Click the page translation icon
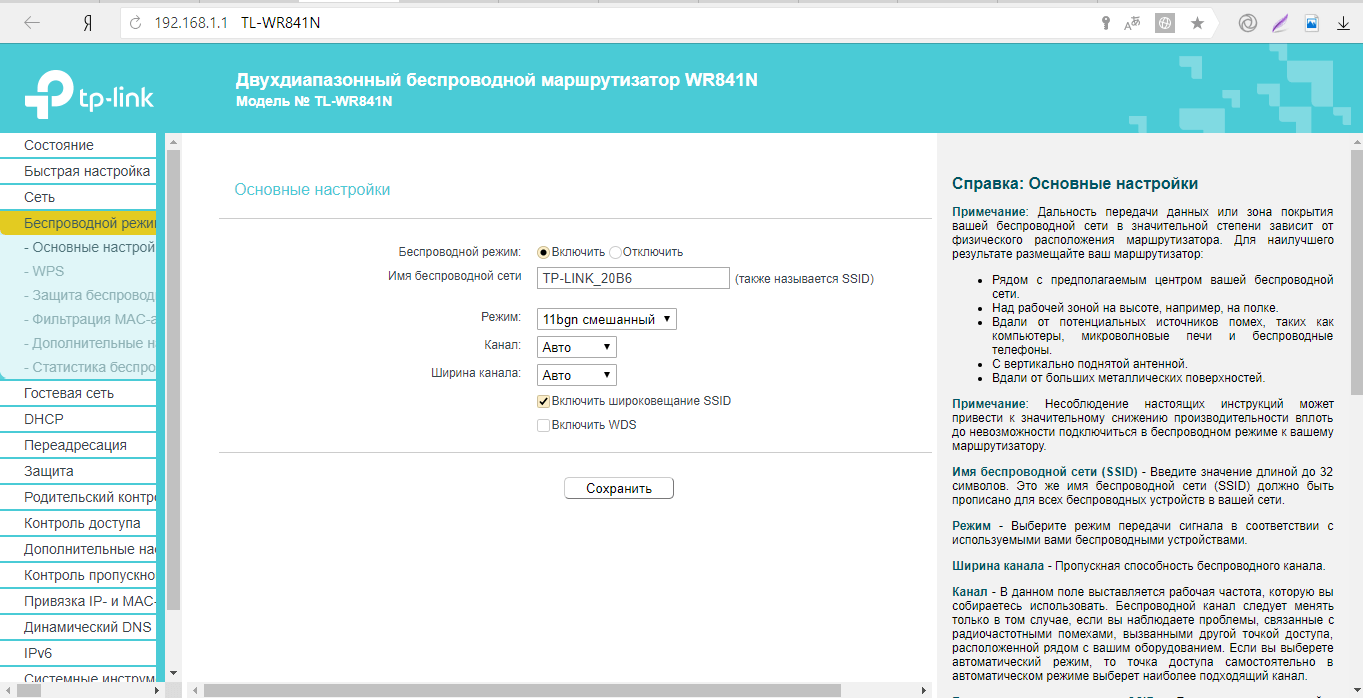 [1133, 23]
